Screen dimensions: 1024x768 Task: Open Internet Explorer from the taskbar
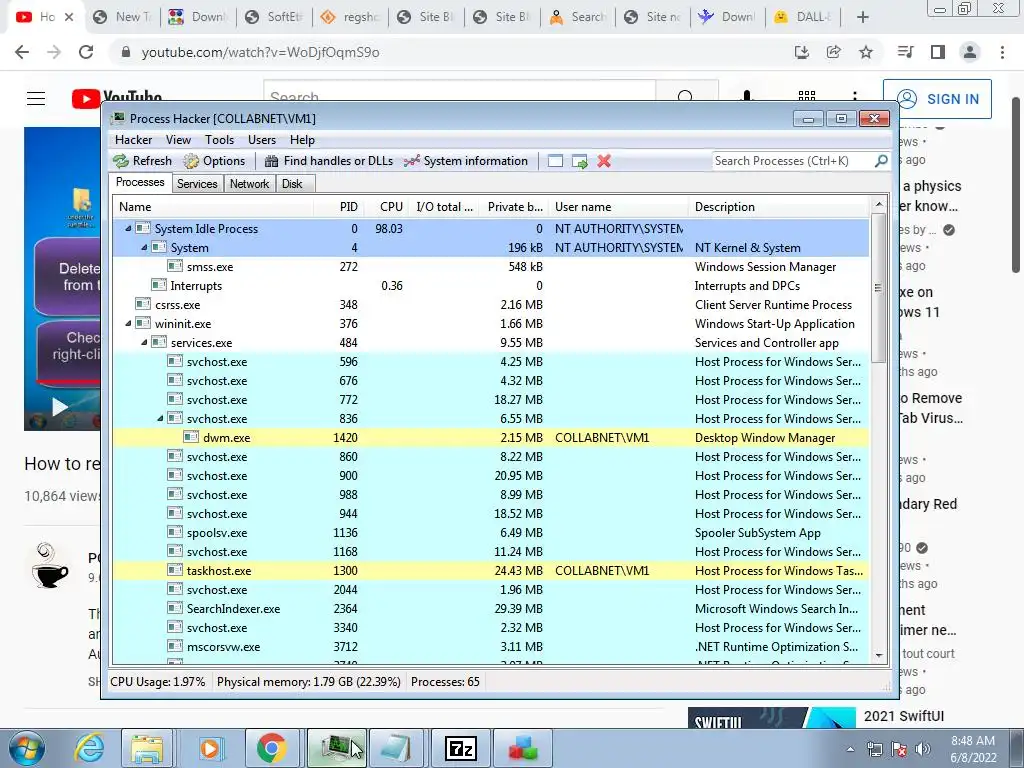tap(88, 748)
